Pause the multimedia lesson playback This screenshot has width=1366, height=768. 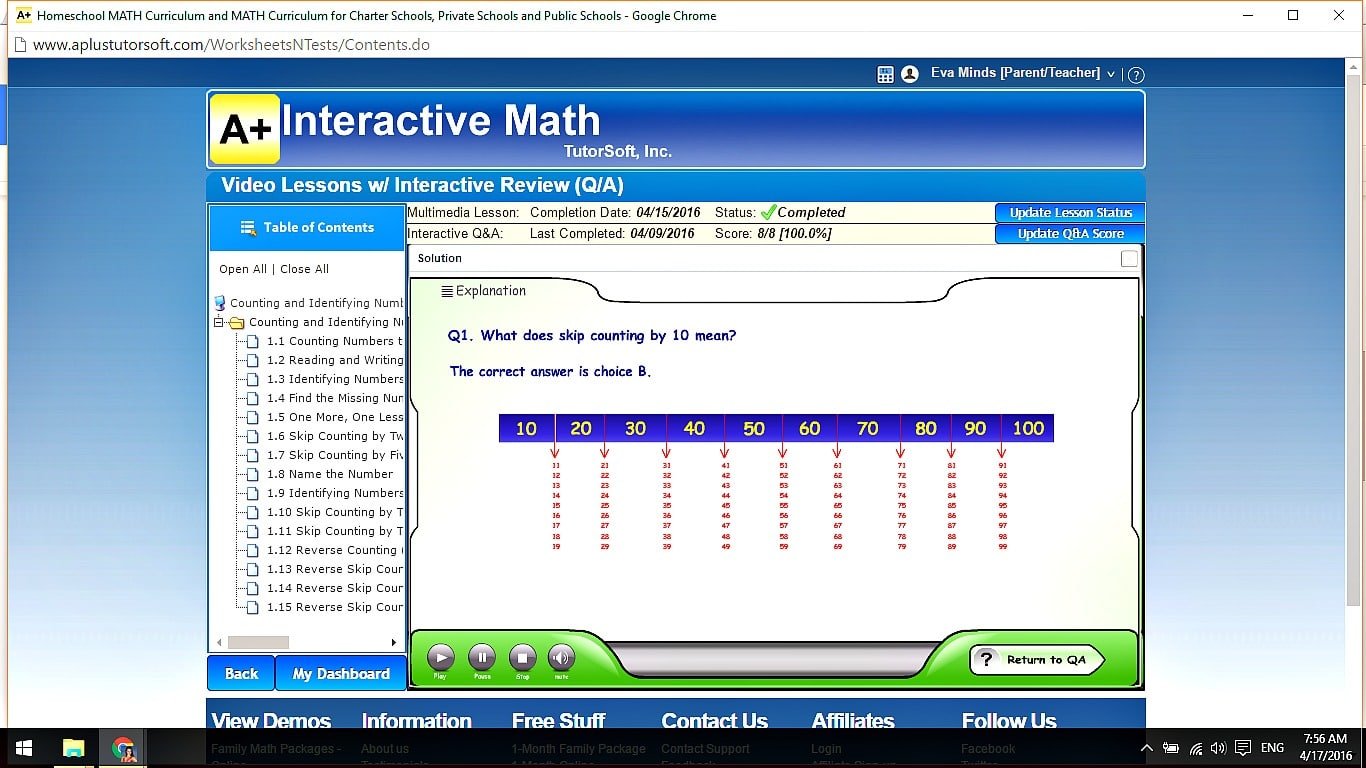[481, 659]
